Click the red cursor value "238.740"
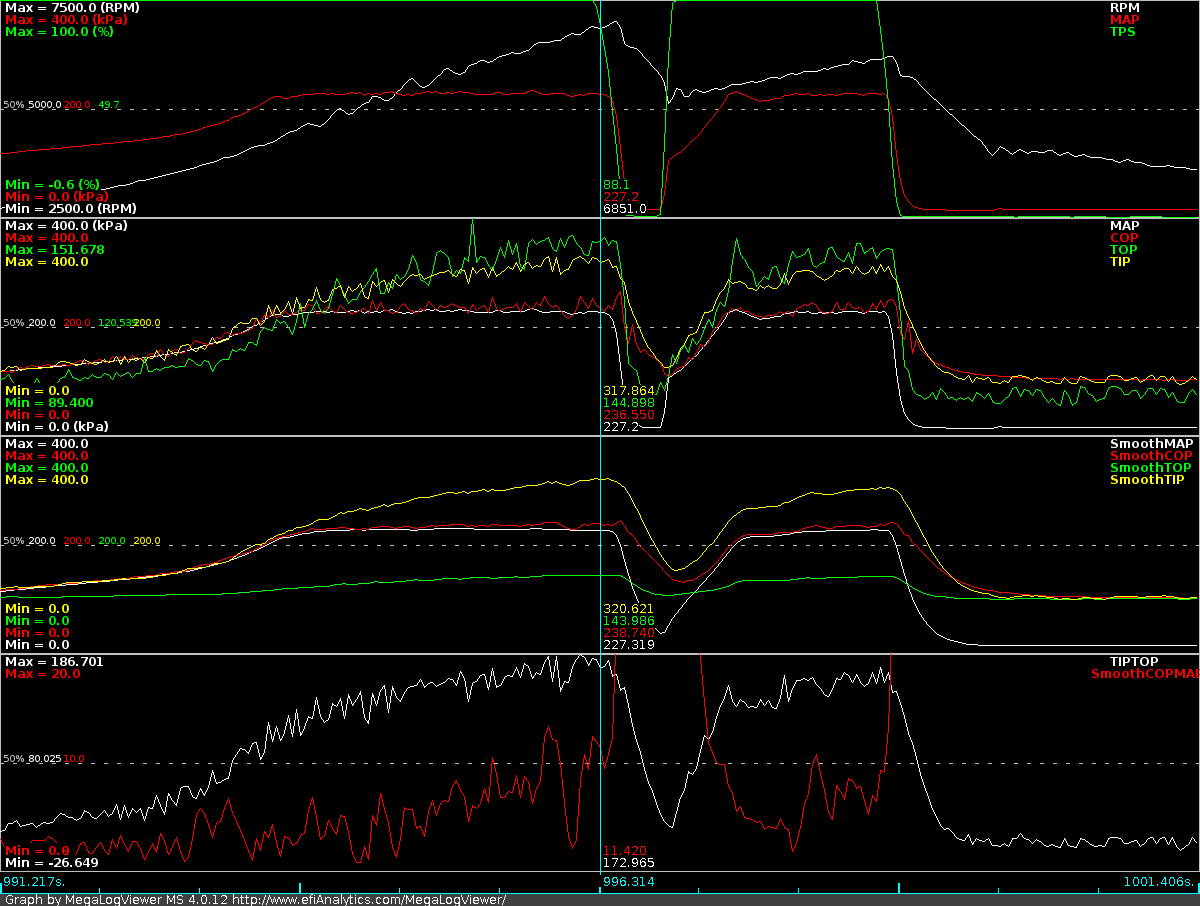1200x906 pixels. pos(629,632)
